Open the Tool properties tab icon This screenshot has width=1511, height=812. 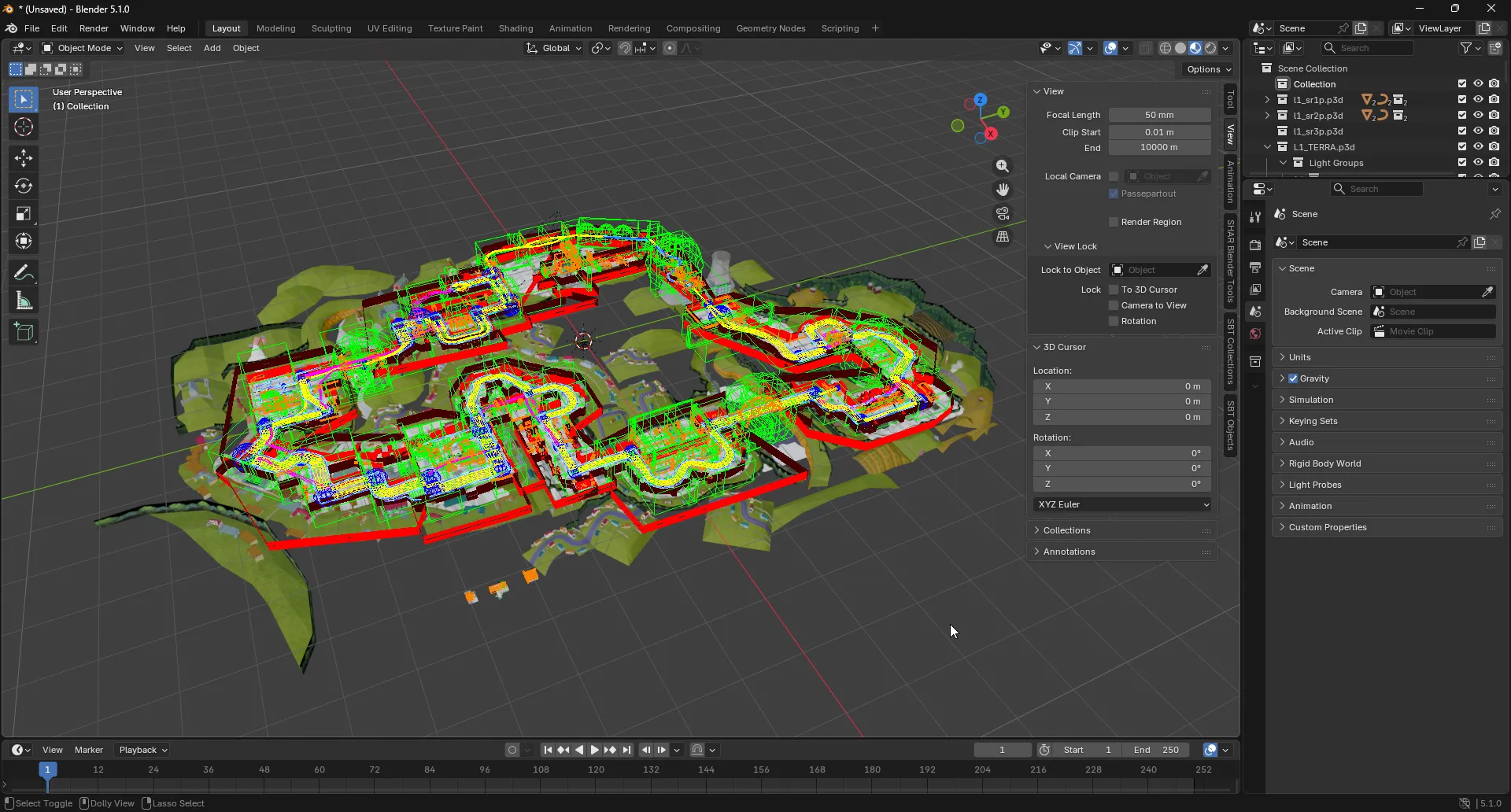(1255, 217)
